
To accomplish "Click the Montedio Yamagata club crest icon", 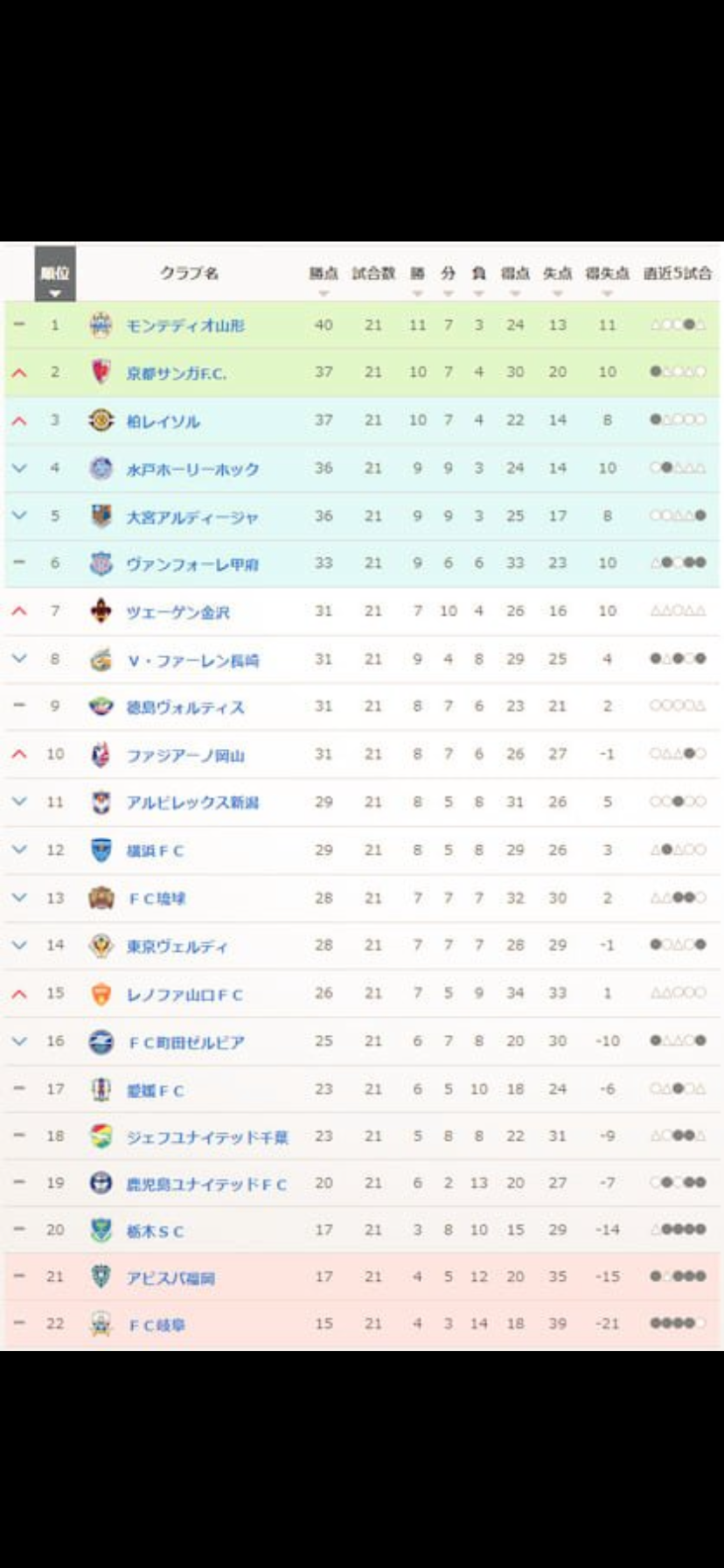I will [101, 325].
